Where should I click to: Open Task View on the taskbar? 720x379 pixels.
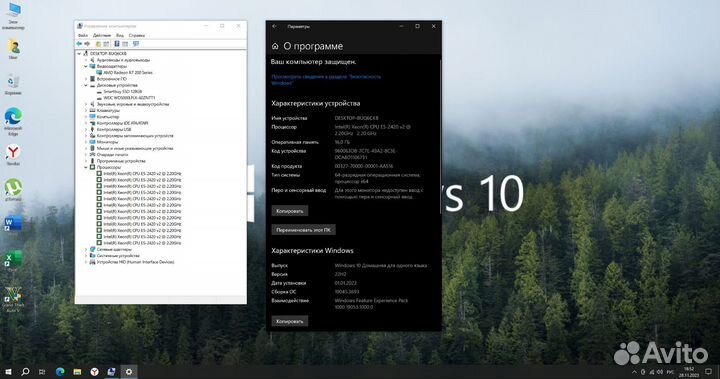click(x=42, y=372)
